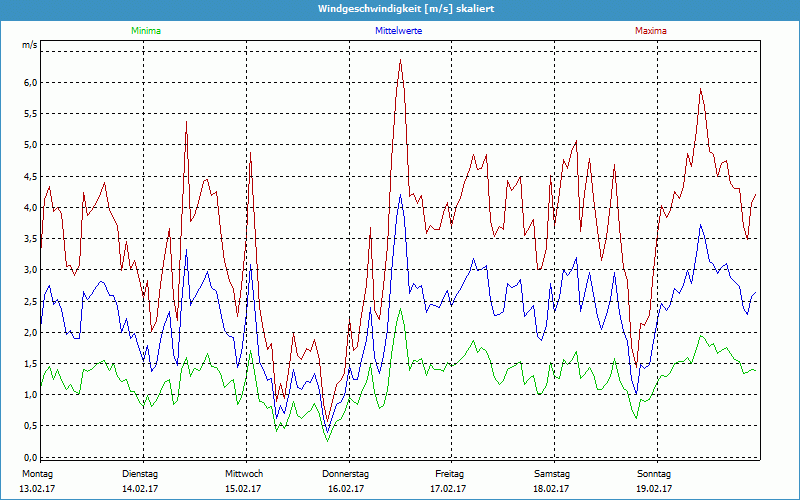The image size is (800, 500).
Task: Click the 5,0 y-axis value
Action: point(31,145)
